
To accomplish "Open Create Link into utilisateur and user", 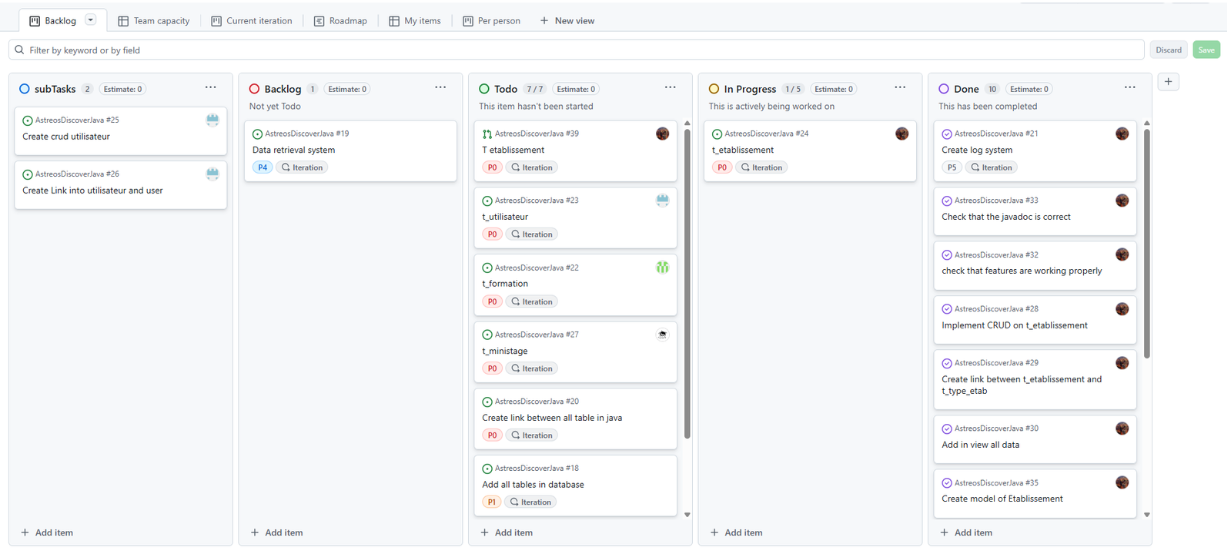I will coord(92,190).
